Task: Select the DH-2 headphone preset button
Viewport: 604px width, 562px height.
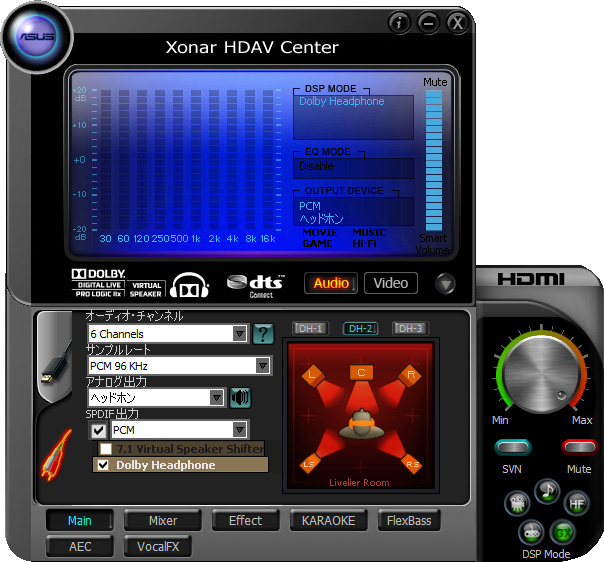Action: point(360,328)
